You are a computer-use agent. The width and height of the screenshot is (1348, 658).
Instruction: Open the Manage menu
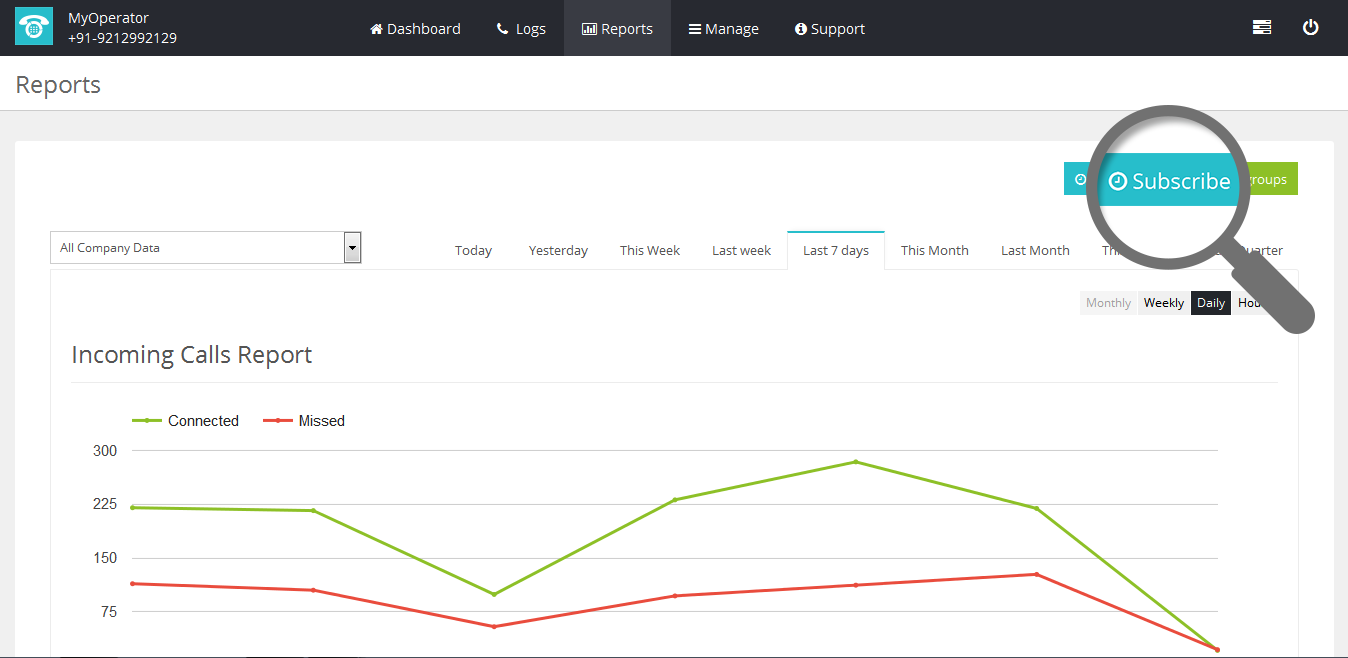pyautogui.click(x=723, y=29)
